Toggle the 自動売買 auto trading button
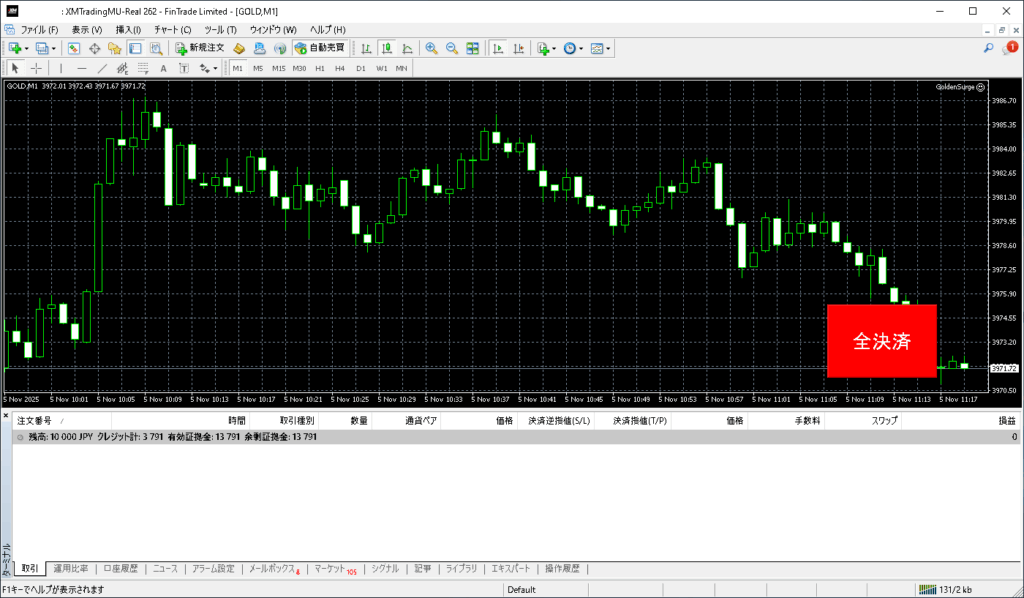Viewport: 1024px width, 598px height. click(319, 48)
